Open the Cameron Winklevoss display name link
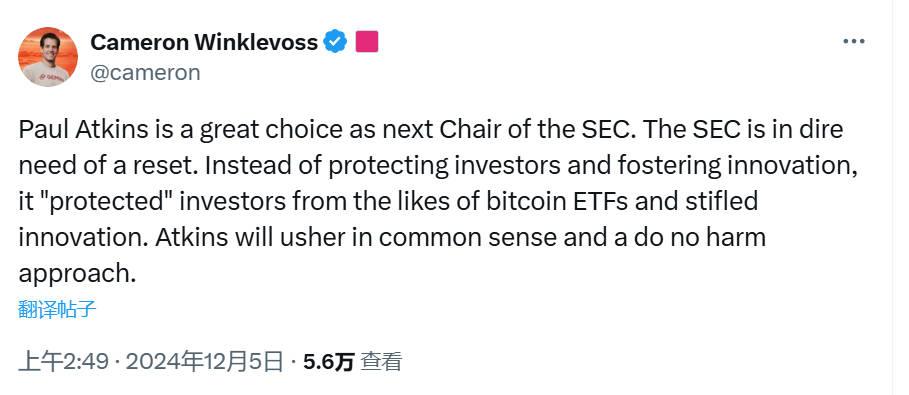 [x=204, y=42]
